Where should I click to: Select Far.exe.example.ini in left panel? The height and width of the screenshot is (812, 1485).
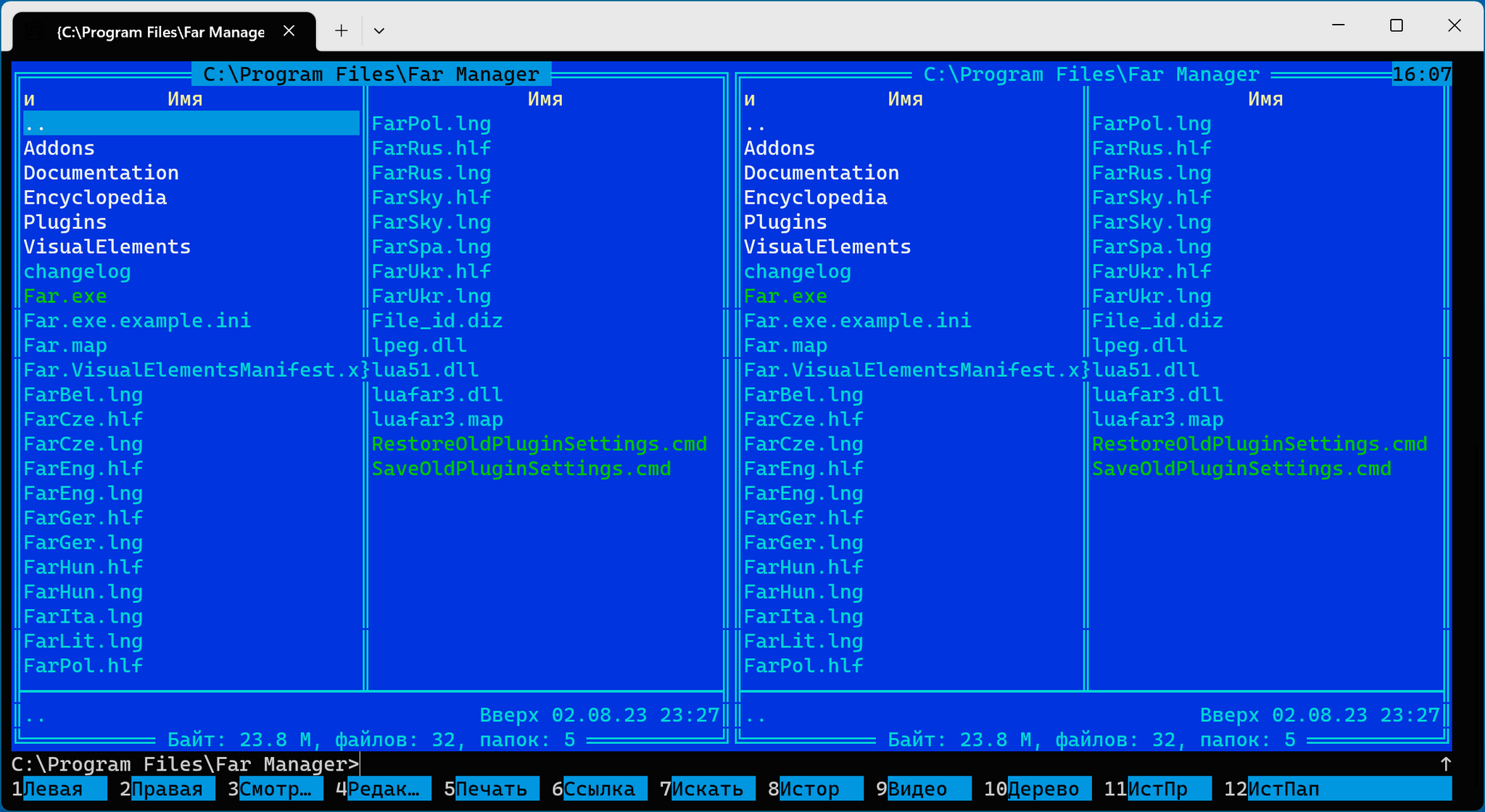pyautogui.click(x=137, y=320)
